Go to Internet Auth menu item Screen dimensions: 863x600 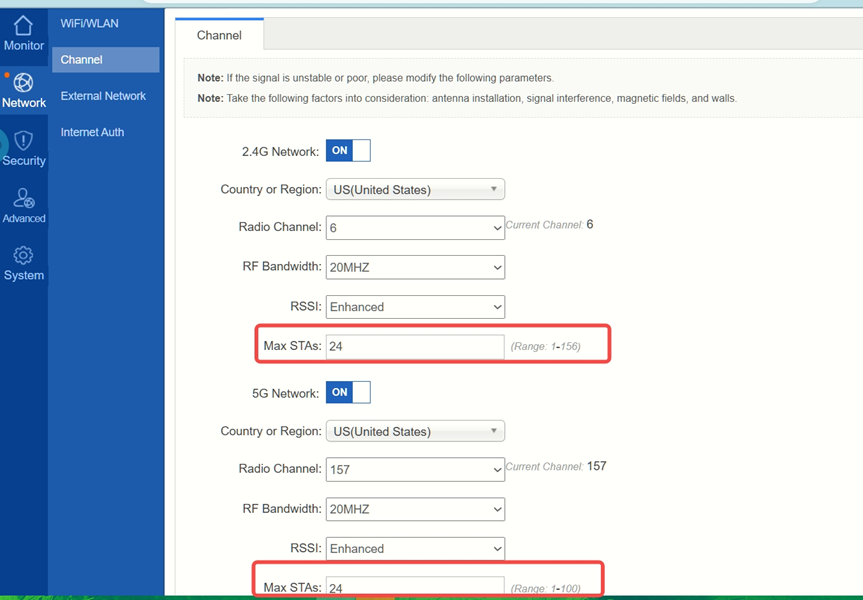(92, 132)
